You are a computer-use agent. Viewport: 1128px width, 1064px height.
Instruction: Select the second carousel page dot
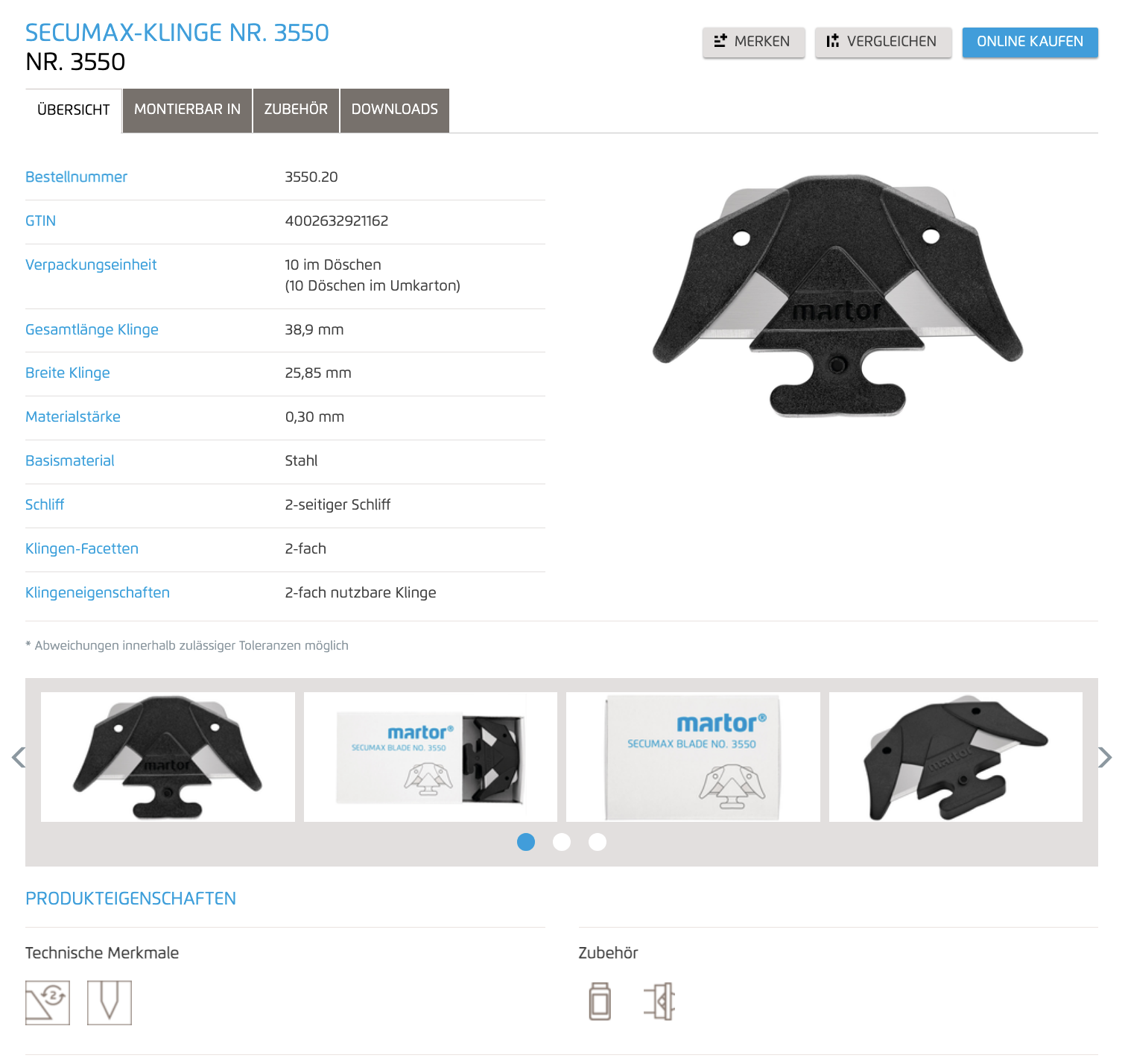562,842
